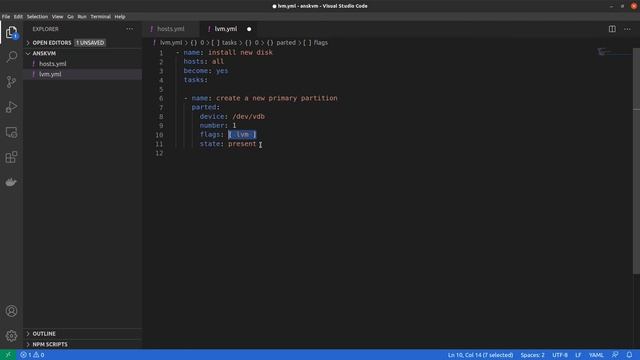Click the 'become: yes' line
Viewport: 640px width, 360px height.
point(206,71)
